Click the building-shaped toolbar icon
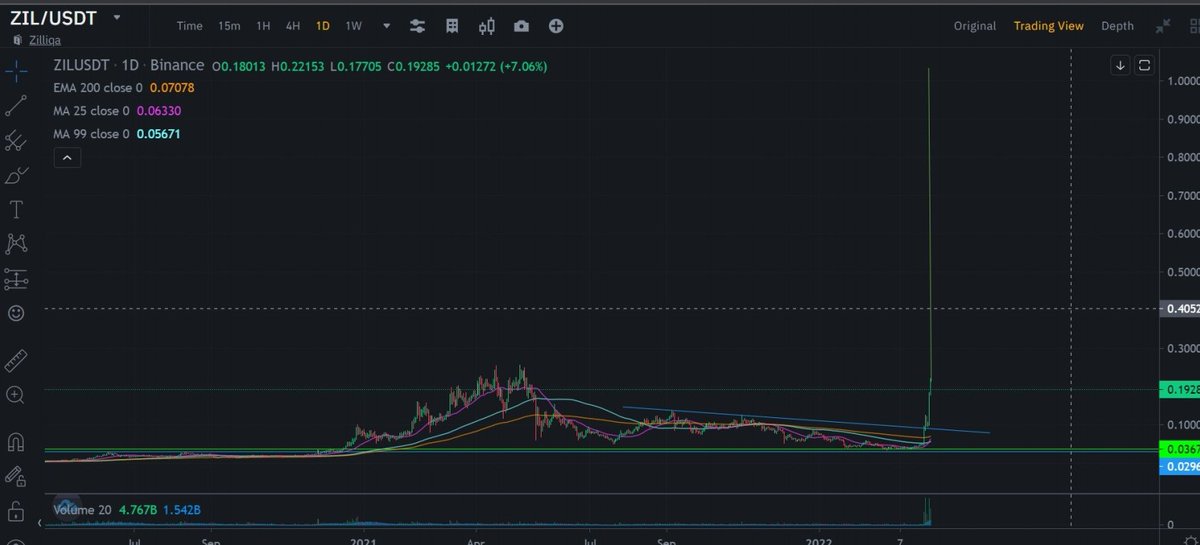 pos(452,26)
